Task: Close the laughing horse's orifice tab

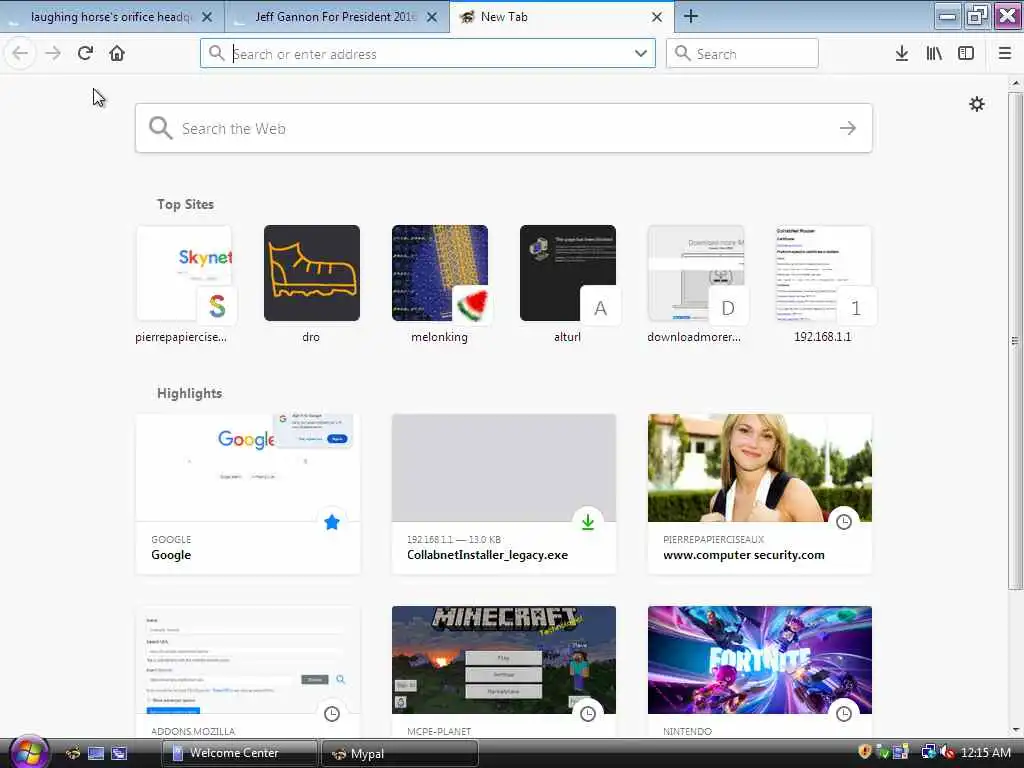Action: click(x=207, y=17)
